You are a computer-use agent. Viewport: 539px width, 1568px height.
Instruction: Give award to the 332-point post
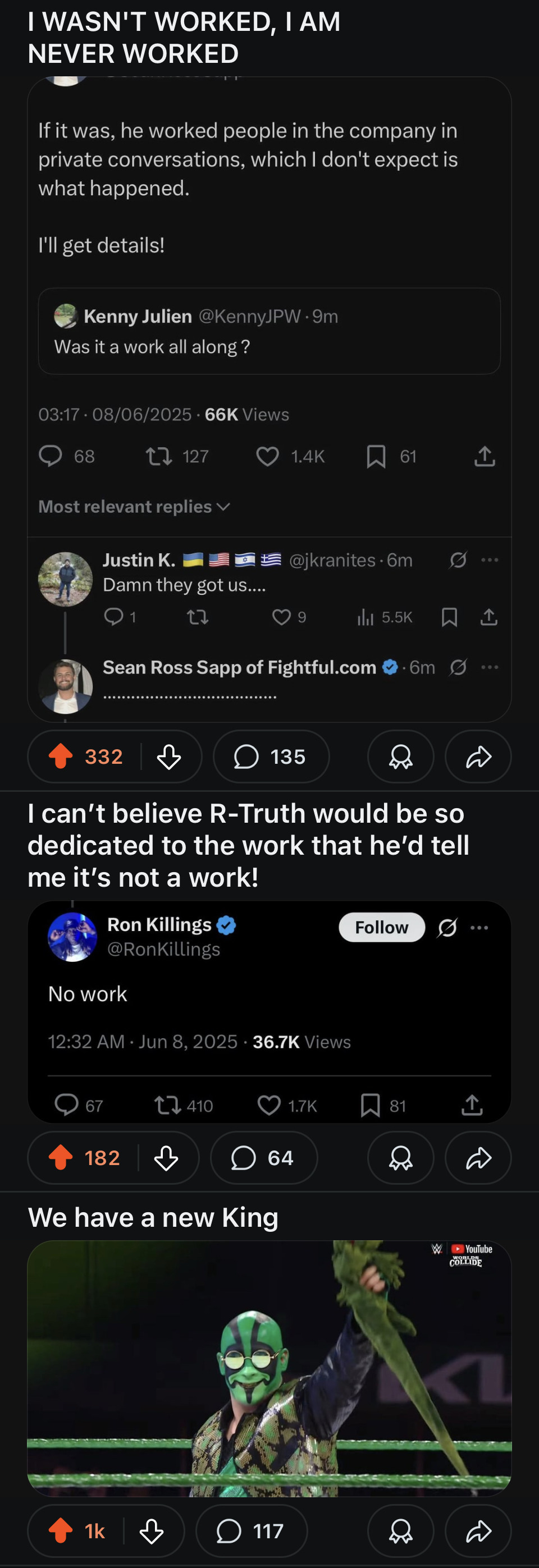tap(400, 757)
